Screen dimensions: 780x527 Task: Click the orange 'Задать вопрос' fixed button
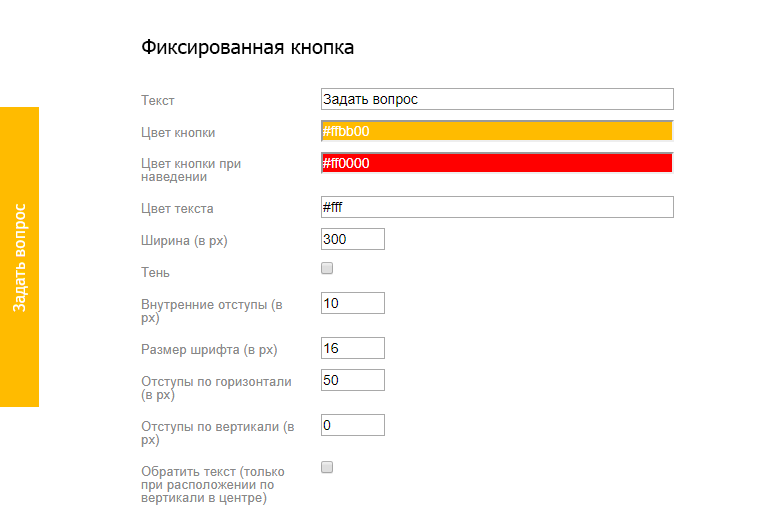pyautogui.click(x=19, y=257)
